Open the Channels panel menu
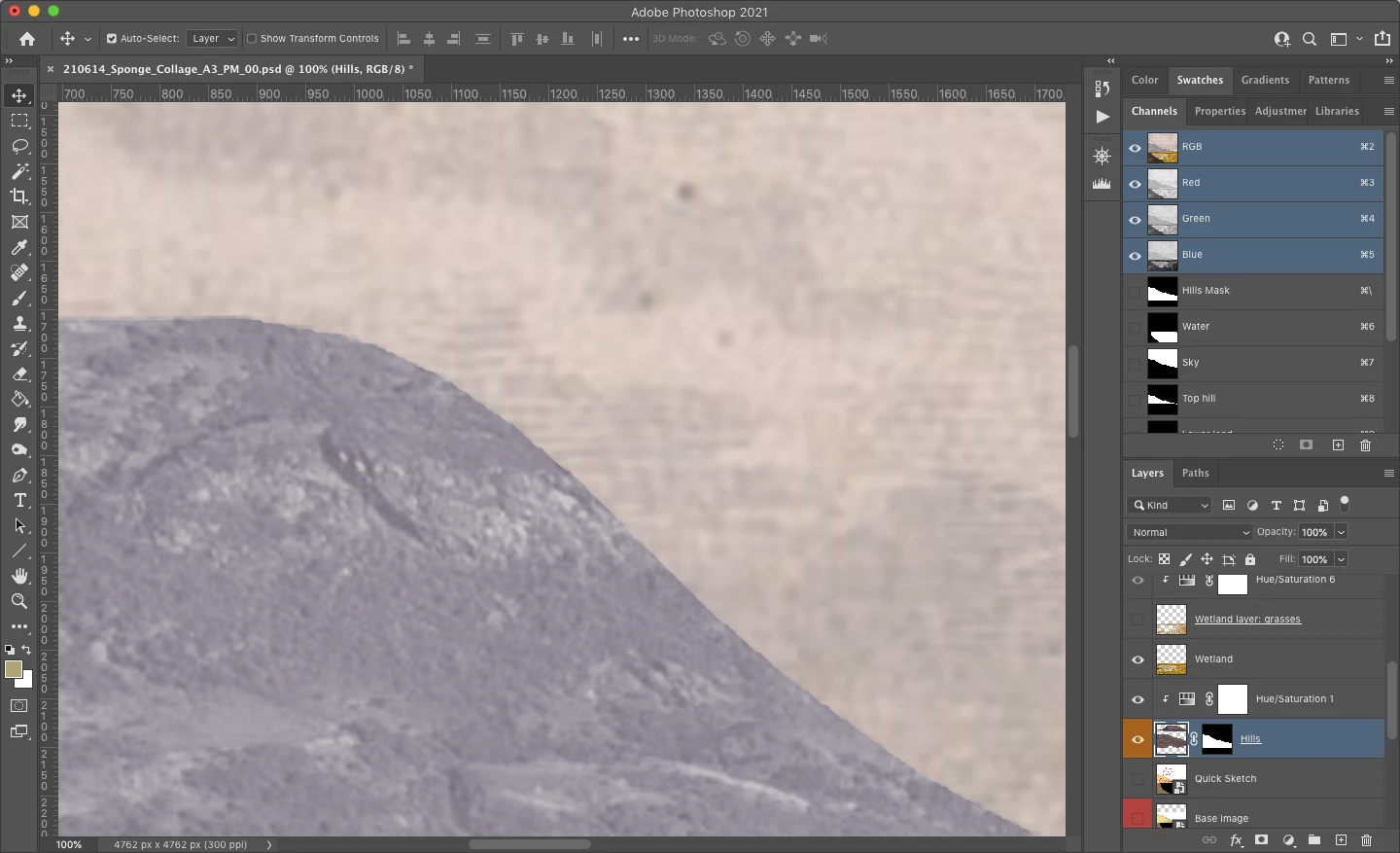The width and height of the screenshot is (1400, 853). pos(1388,111)
